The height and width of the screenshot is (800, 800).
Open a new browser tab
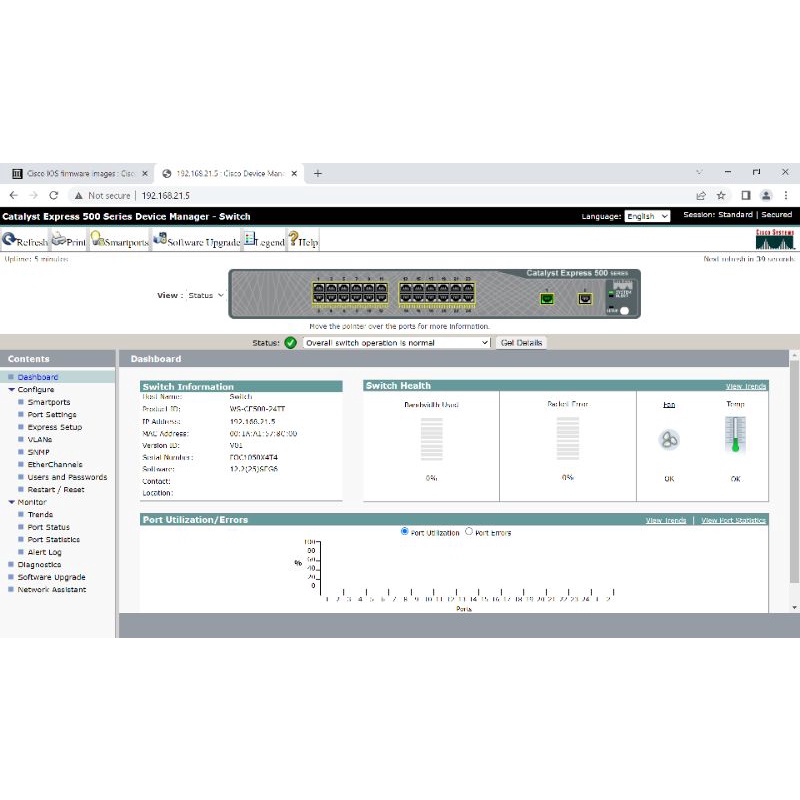pyautogui.click(x=318, y=173)
